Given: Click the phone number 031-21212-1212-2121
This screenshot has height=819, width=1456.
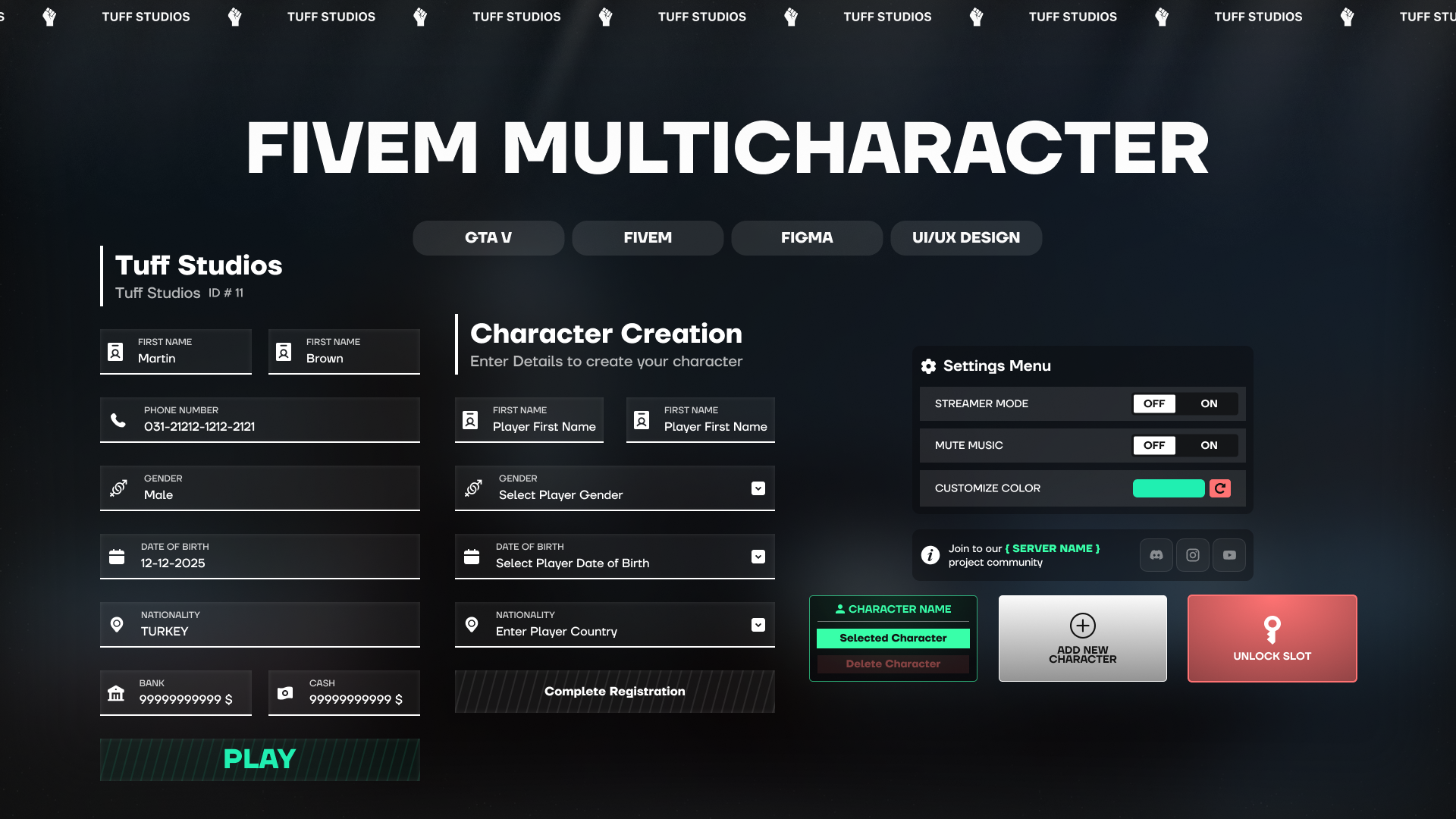Looking at the screenshot, I should coord(199,427).
